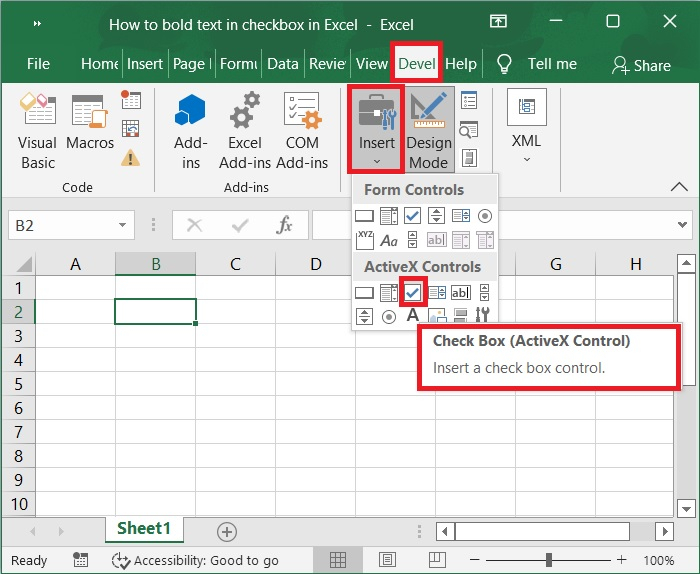Select the Form Controls option button
700x574 pixels.
coord(485,215)
